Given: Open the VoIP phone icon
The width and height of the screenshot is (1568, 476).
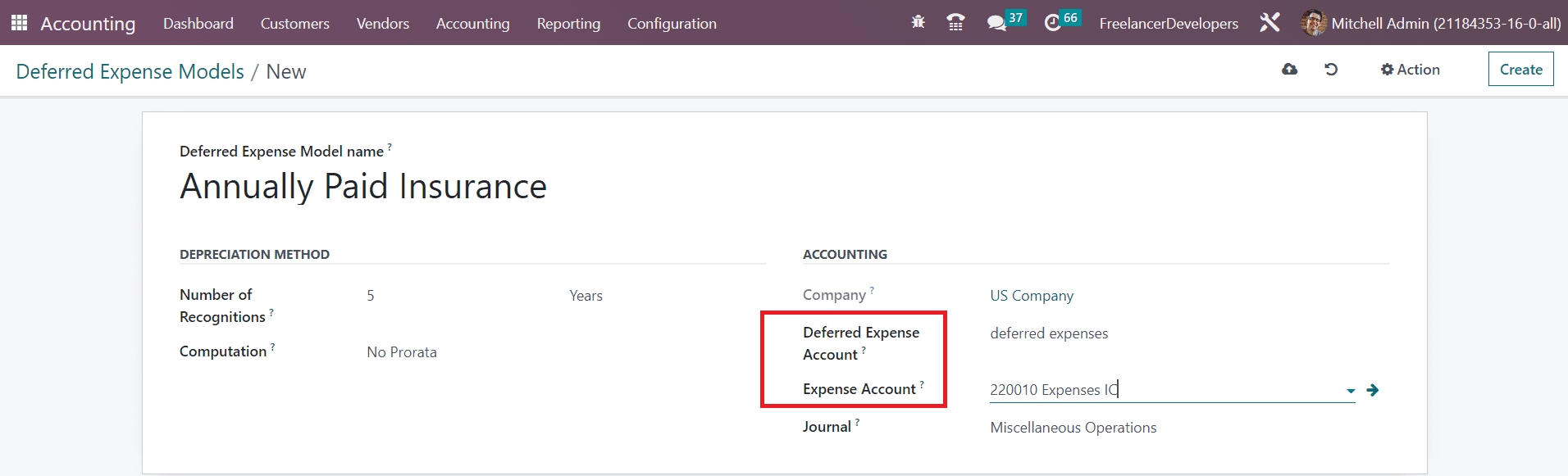Looking at the screenshot, I should 955,23.
